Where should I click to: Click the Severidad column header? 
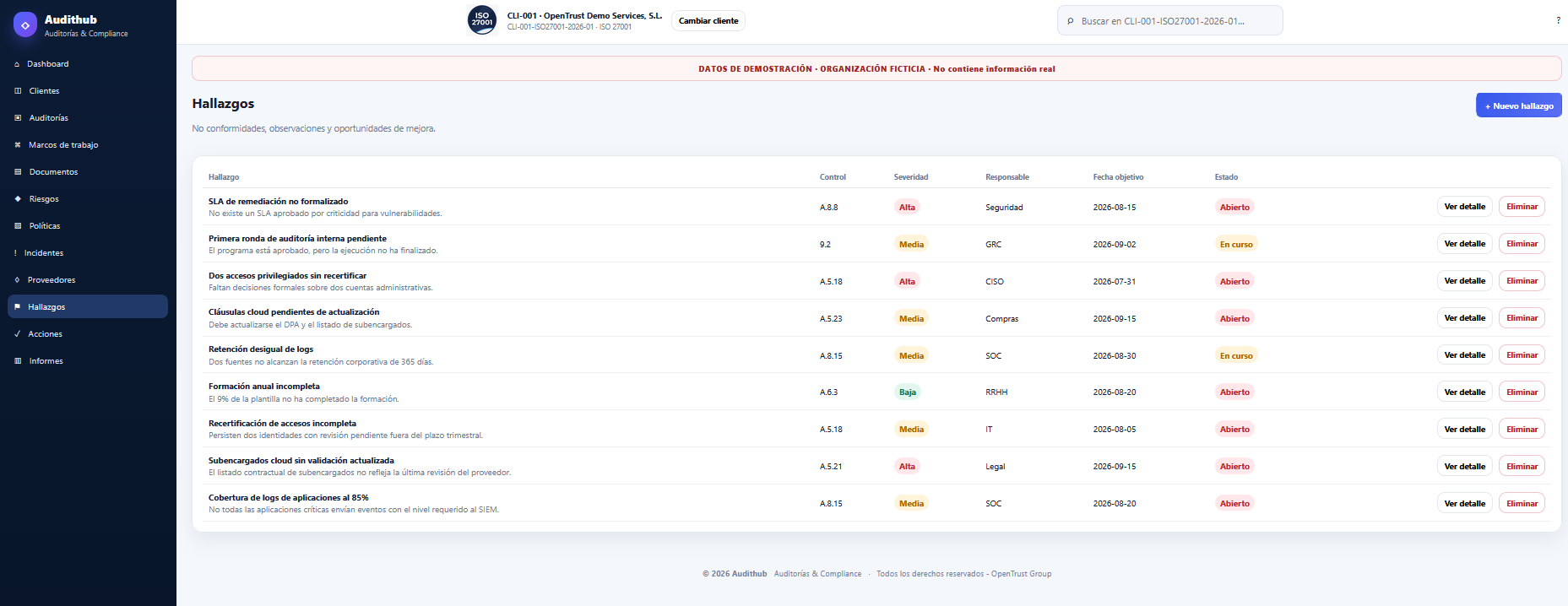click(x=910, y=177)
